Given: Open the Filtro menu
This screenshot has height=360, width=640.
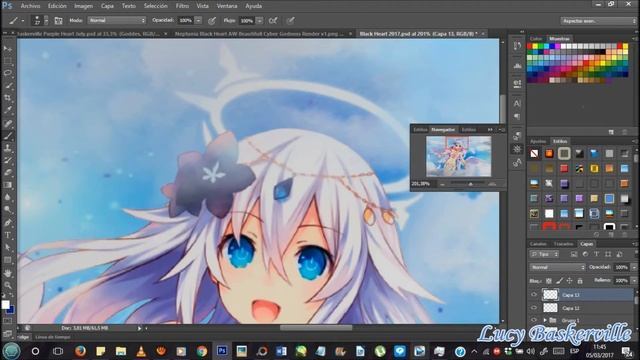Looking at the screenshot, I should [x=182, y=6].
